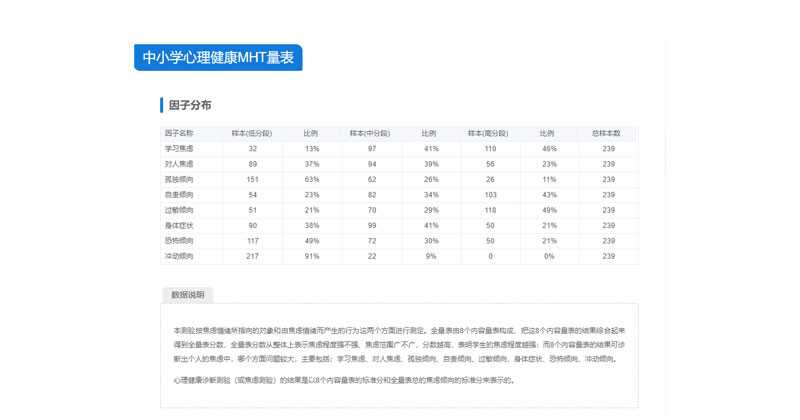
Task: Click total 239 in the 冲动倾向 row
Action: (609, 256)
